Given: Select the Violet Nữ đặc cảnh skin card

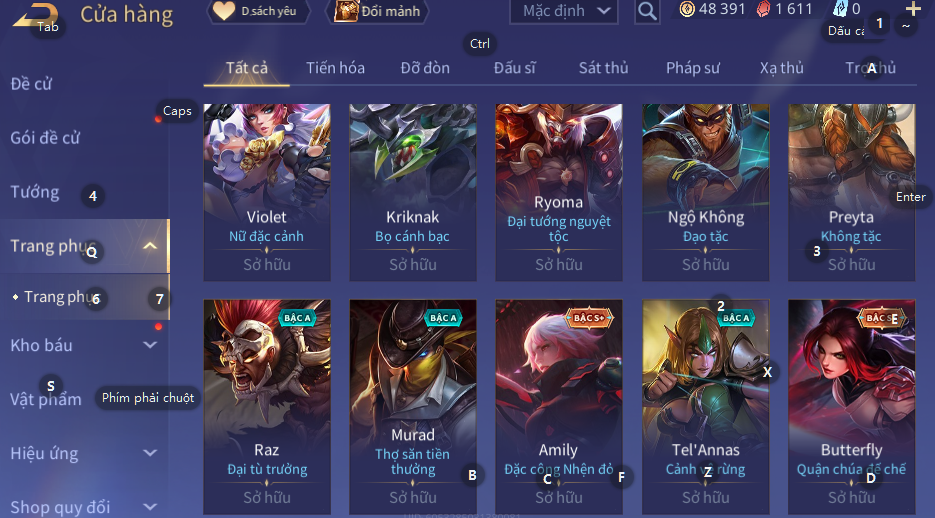Looking at the screenshot, I should (x=267, y=193).
